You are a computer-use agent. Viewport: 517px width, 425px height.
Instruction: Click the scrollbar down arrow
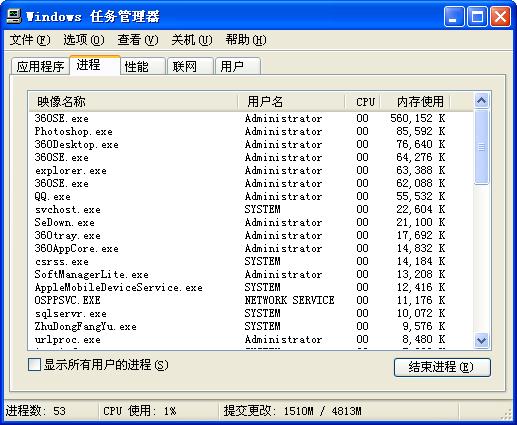coord(481,340)
